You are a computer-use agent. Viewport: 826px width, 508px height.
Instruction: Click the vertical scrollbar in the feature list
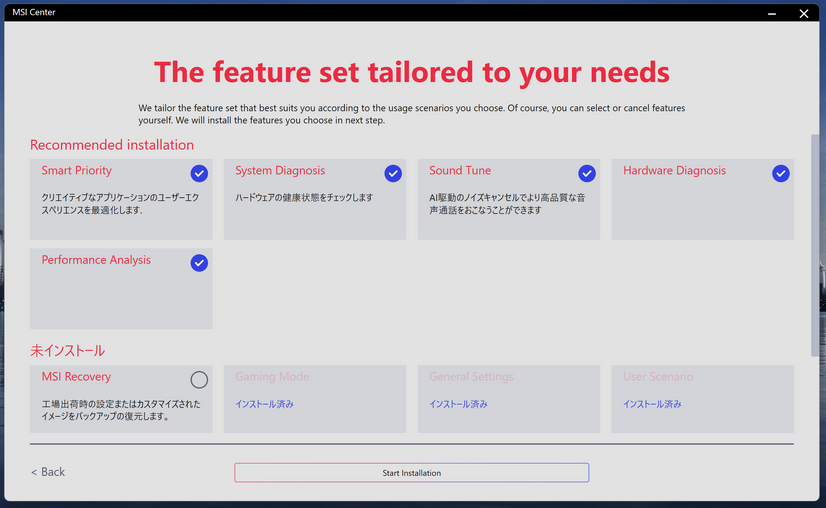click(815, 245)
